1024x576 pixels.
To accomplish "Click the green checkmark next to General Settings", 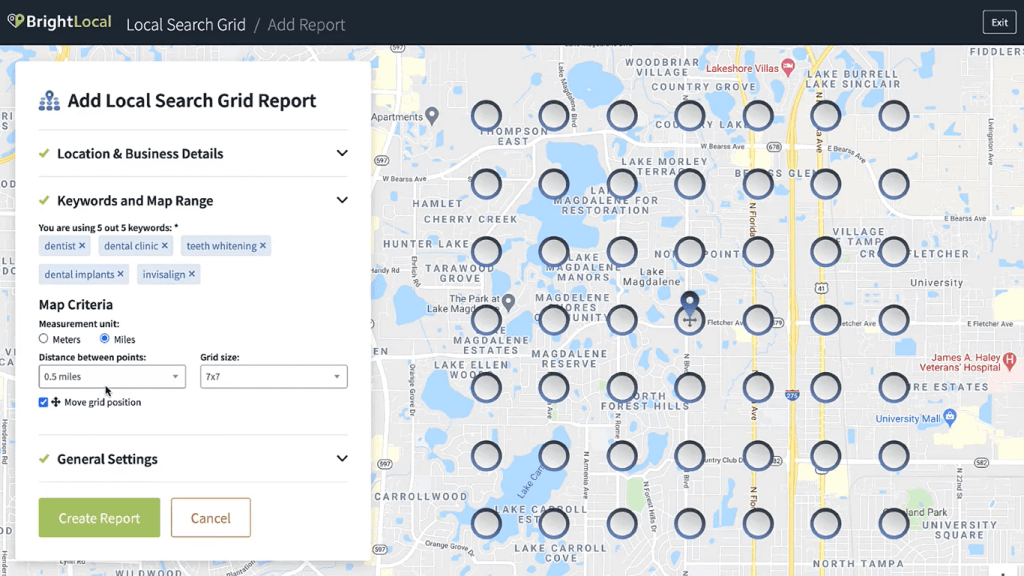I will tap(45, 460).
